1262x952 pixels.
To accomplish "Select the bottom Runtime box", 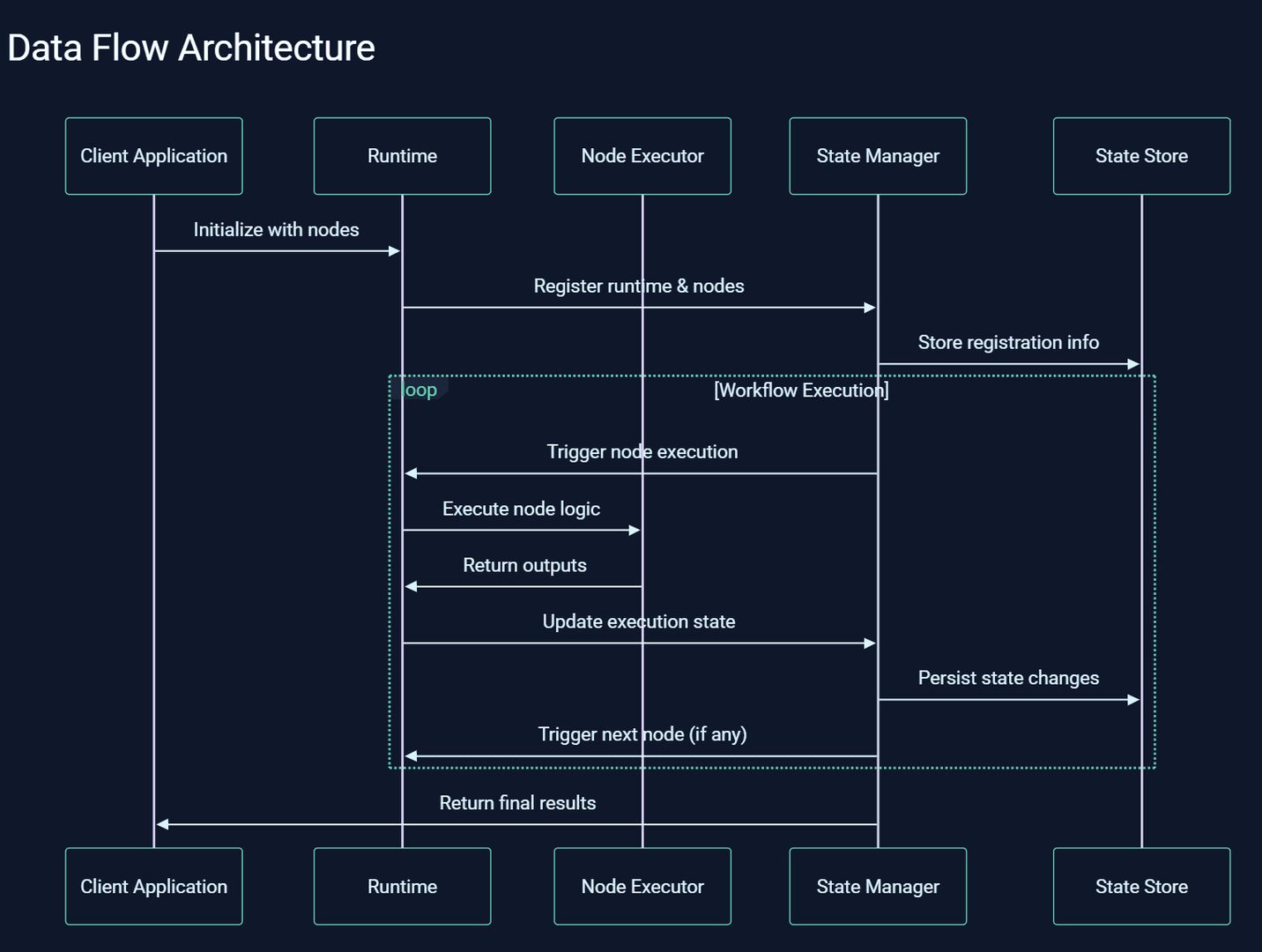I will pos(402,886).
